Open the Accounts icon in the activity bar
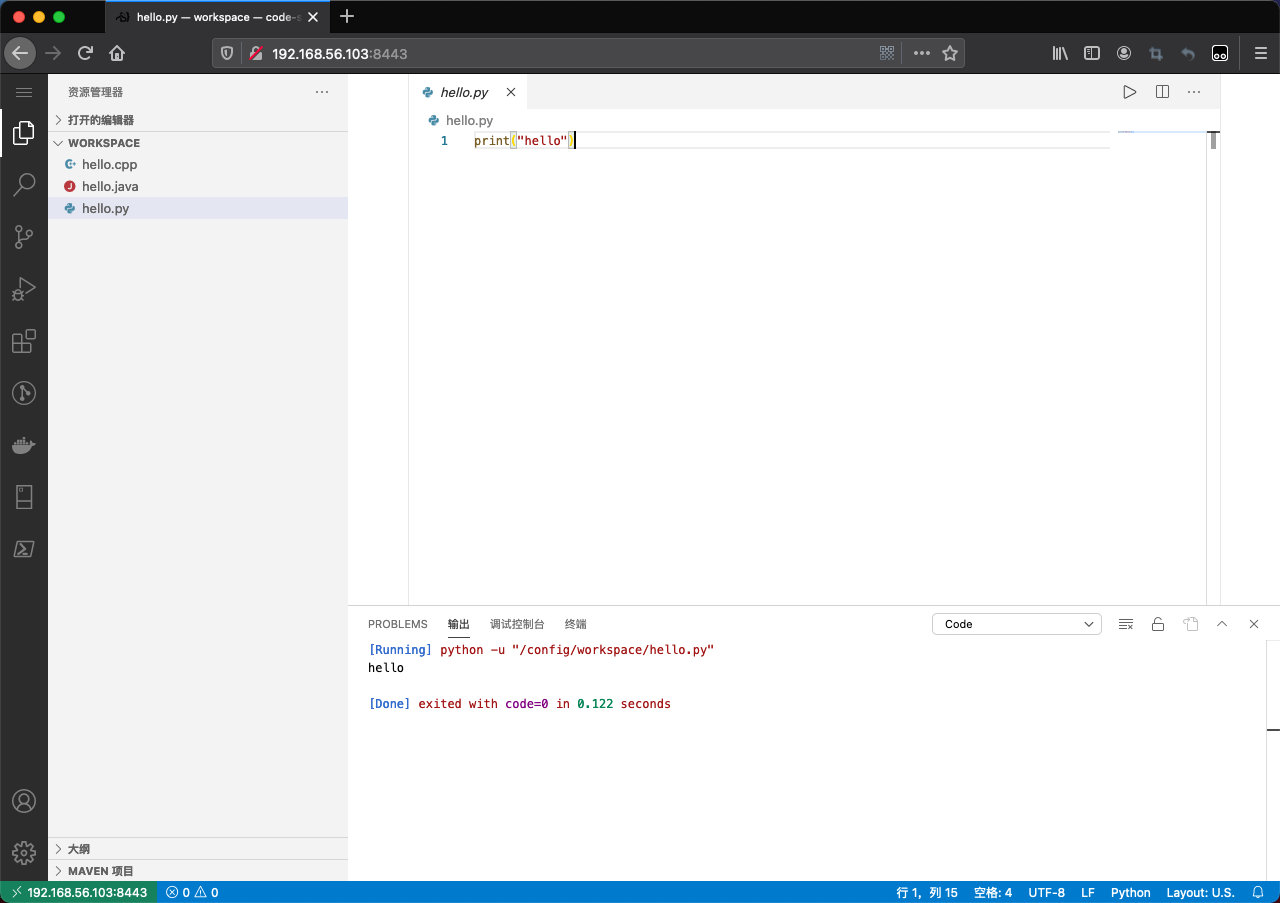 click(x=24, y=801)
